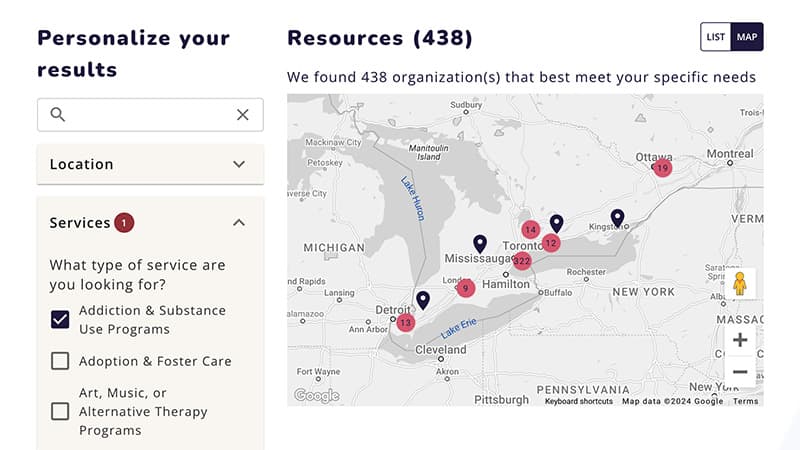Uncheck Addiction & Substance Use Programs
This screenshot has height=450, width=800.
point(60,319)
